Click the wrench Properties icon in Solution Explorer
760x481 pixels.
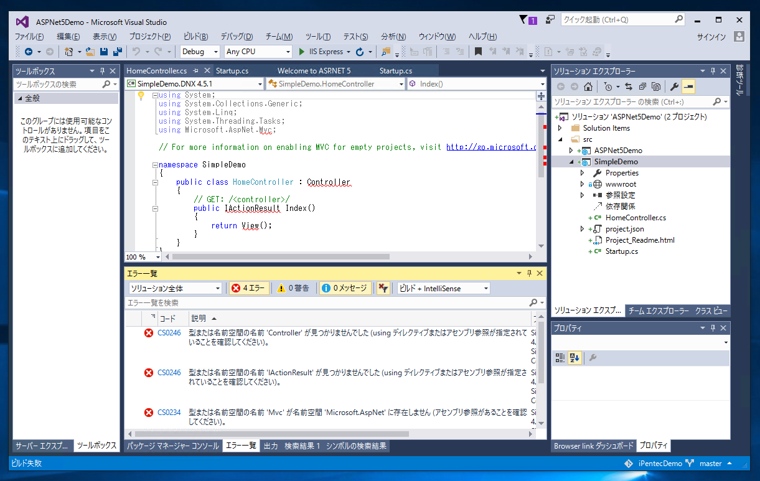(x=674, y=87)
